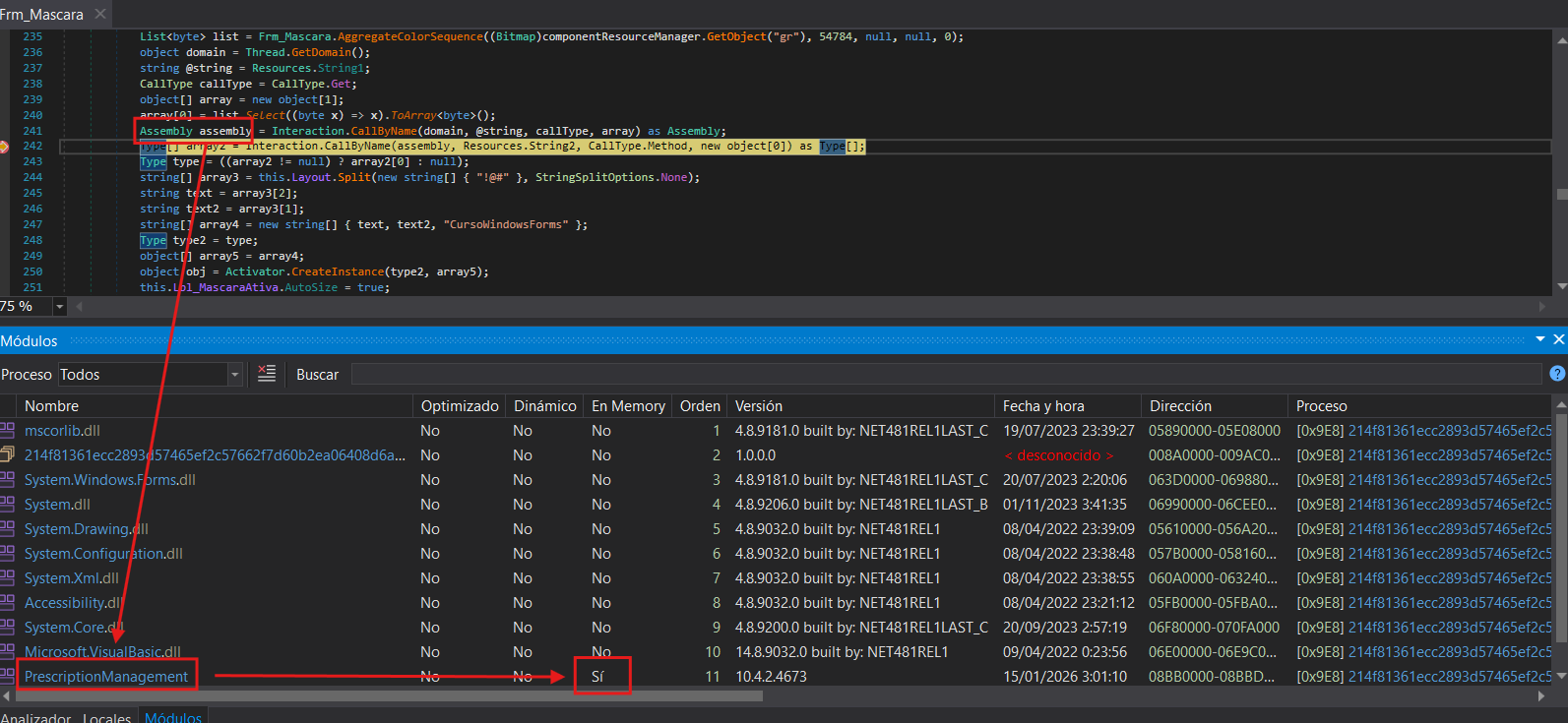This screenshot has height=723, width=1568.
Task: Open the Módulos help icon
Action: click(x=1557, y=374)
